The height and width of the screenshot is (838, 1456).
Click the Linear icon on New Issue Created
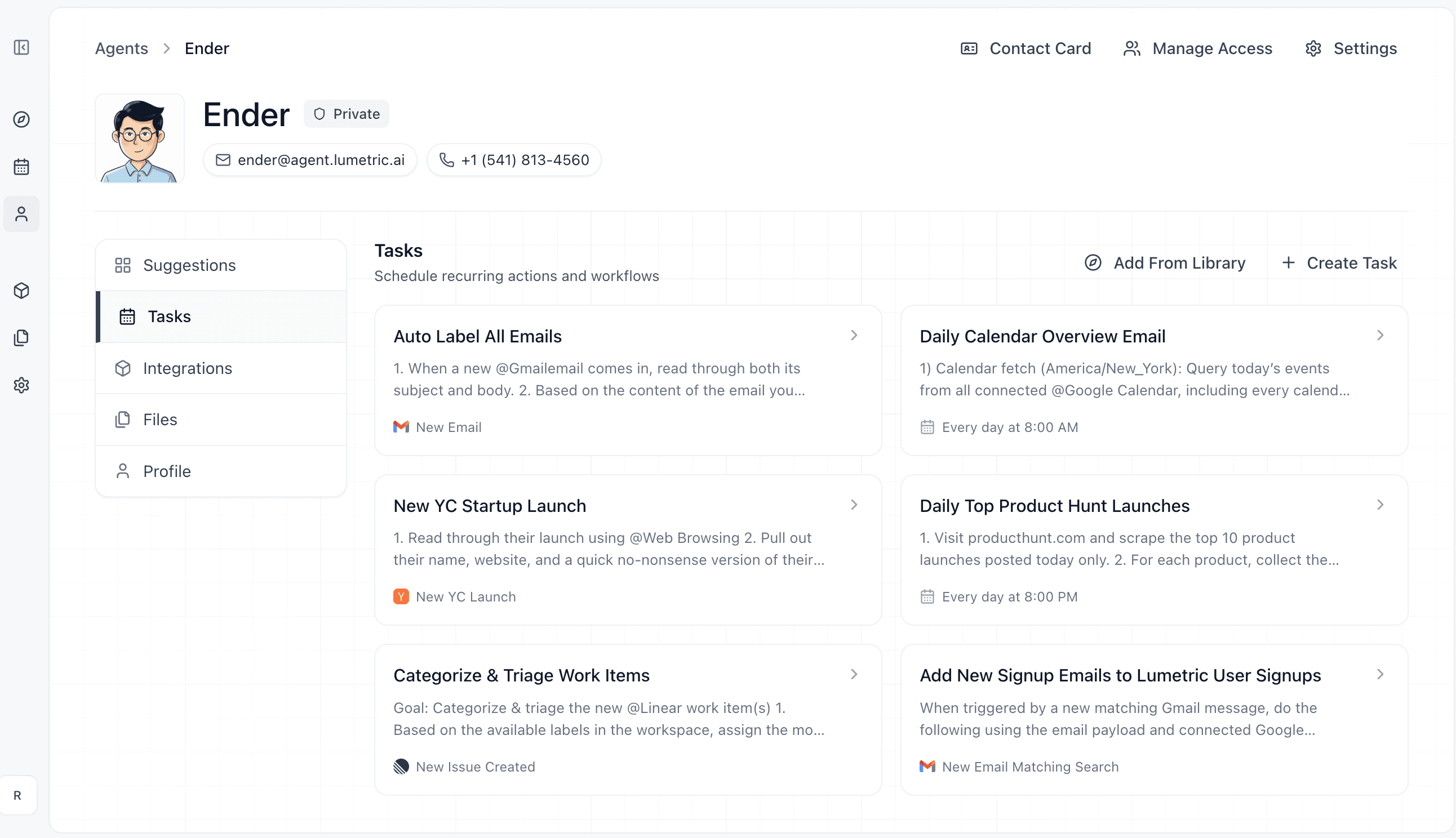pyautogui.click(x=401, y=766)
